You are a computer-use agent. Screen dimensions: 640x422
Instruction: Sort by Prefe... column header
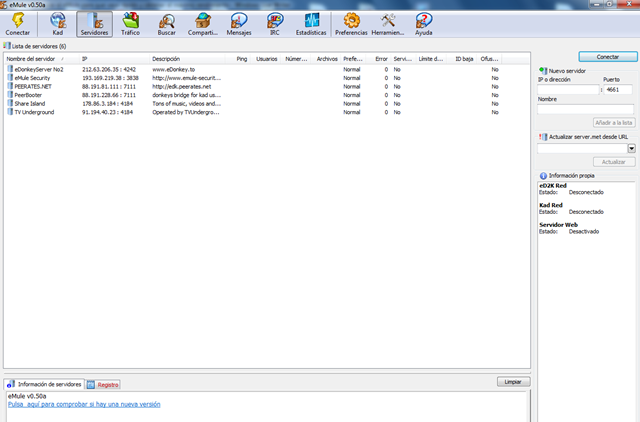tap(353, 59)
